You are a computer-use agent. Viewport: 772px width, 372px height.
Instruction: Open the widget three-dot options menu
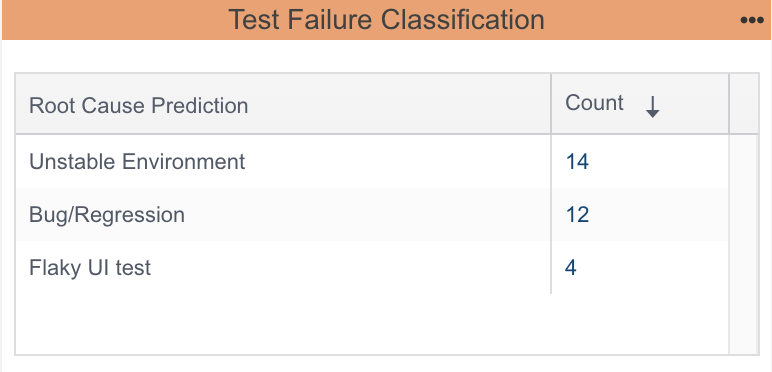752,20
